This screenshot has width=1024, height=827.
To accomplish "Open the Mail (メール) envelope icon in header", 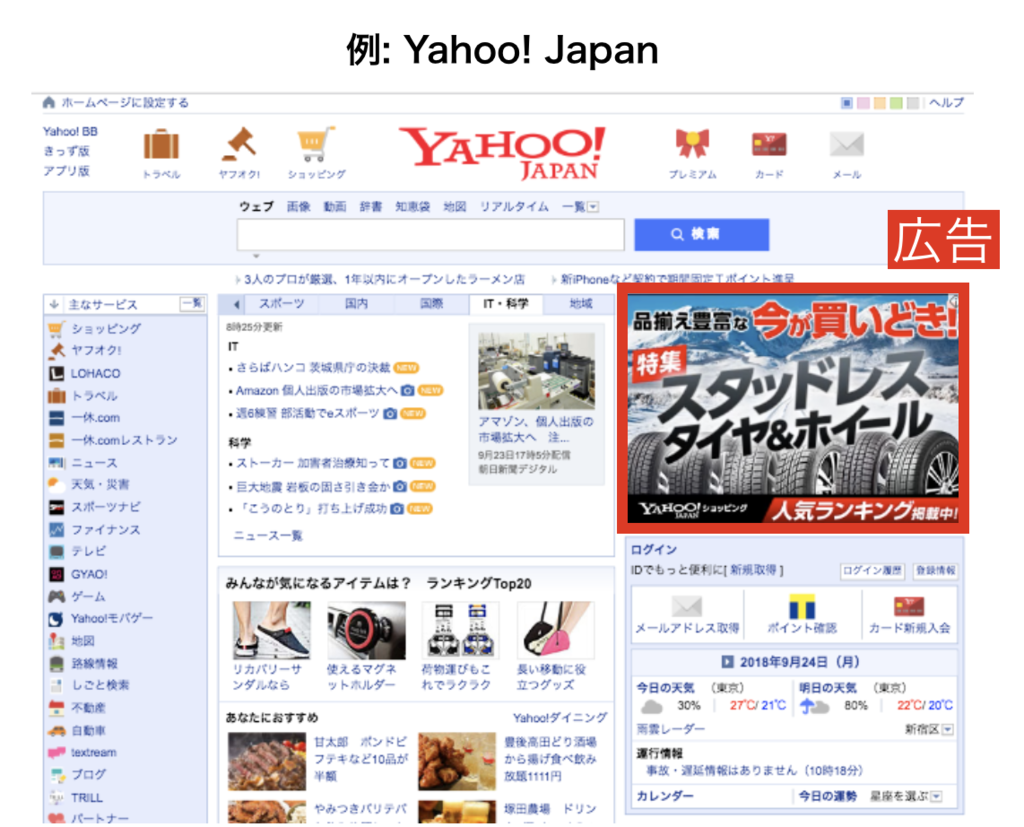I will tap(846, 144).
